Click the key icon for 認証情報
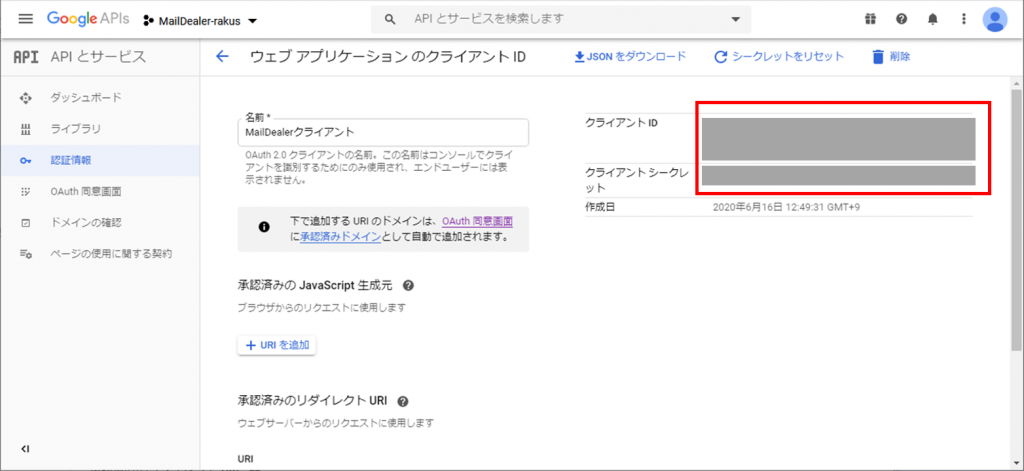Viewport: 1024px width, 471px height. (25, 161)
